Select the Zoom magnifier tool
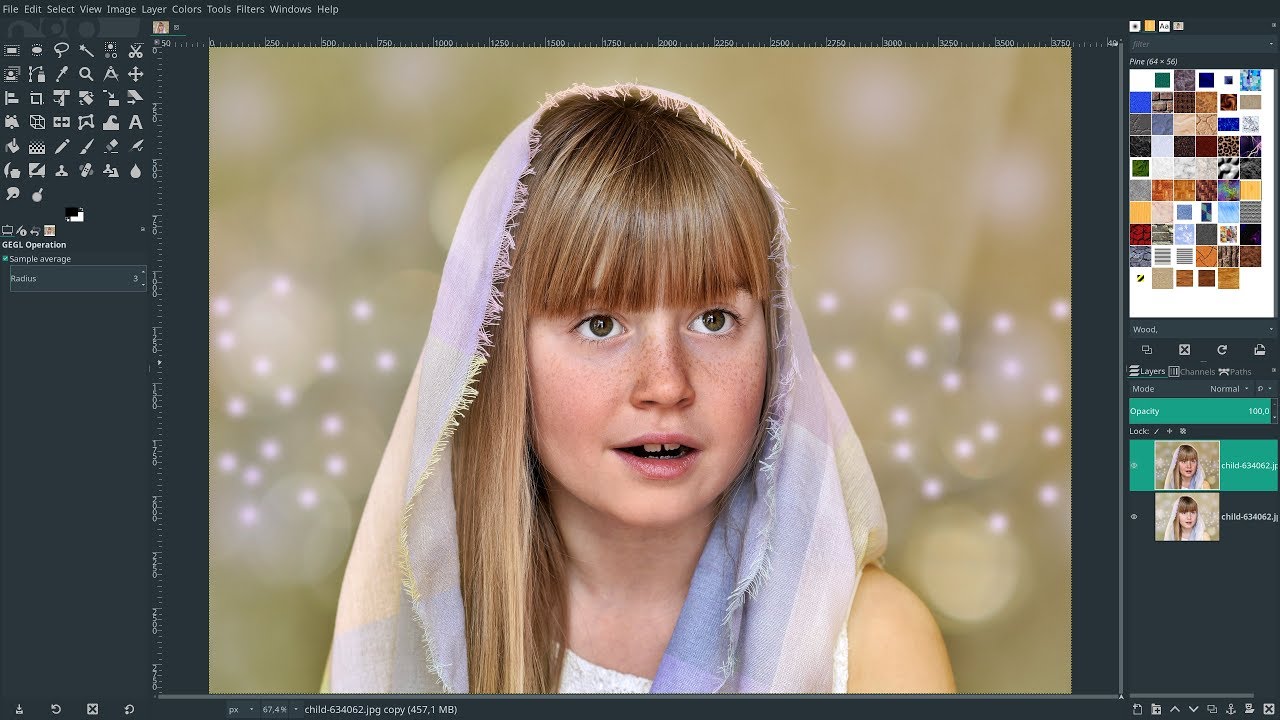The width and height of the screenshot is (1280, 720). click(x=86, y=74)
